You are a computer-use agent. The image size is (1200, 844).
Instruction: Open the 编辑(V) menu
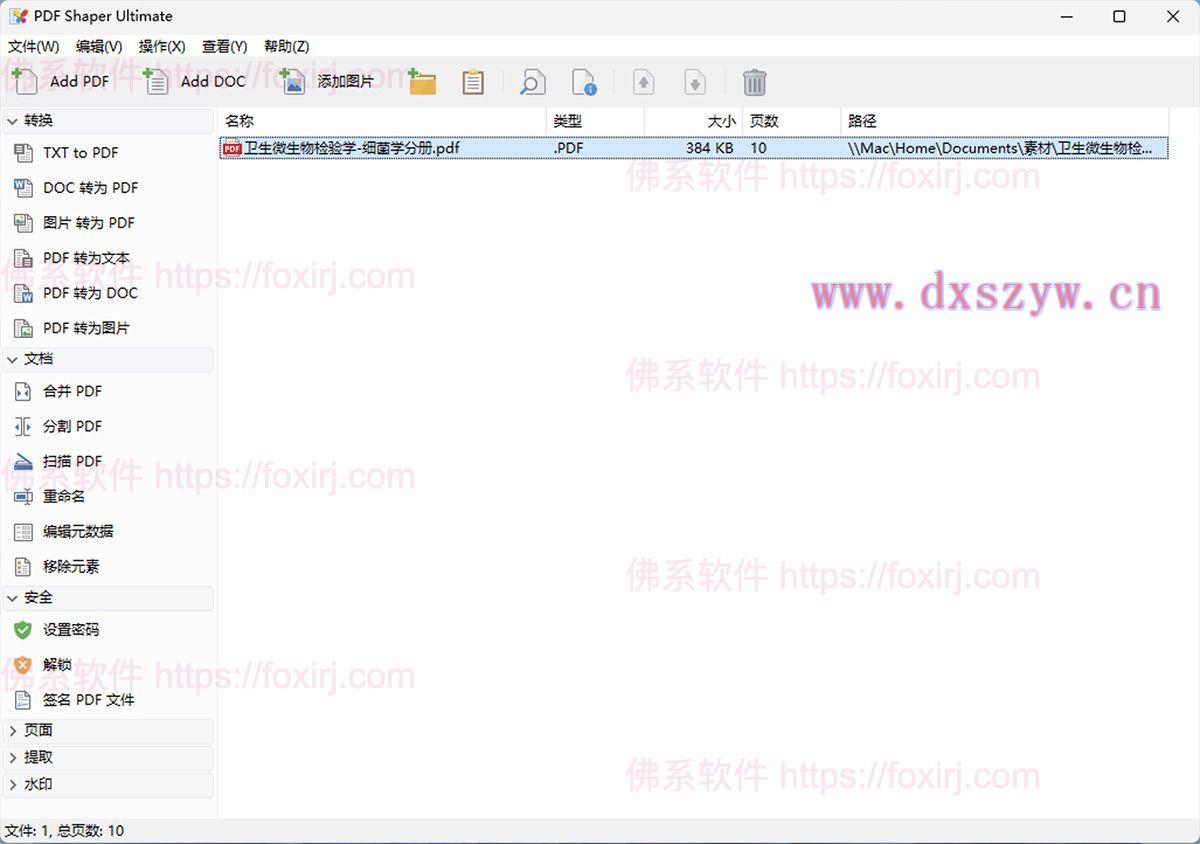coord(99,46)
